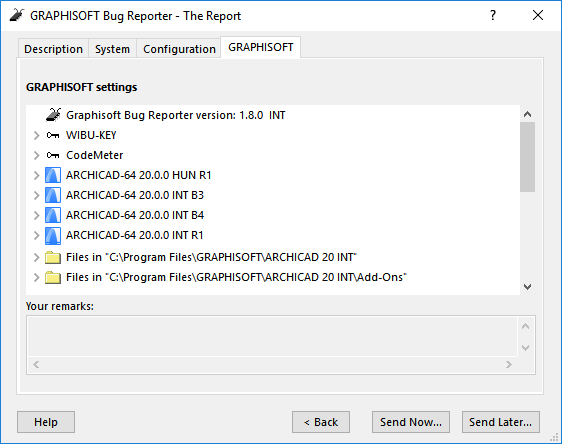
Task: Click inside the Your remarks text field
Action: tap(272, 336)
